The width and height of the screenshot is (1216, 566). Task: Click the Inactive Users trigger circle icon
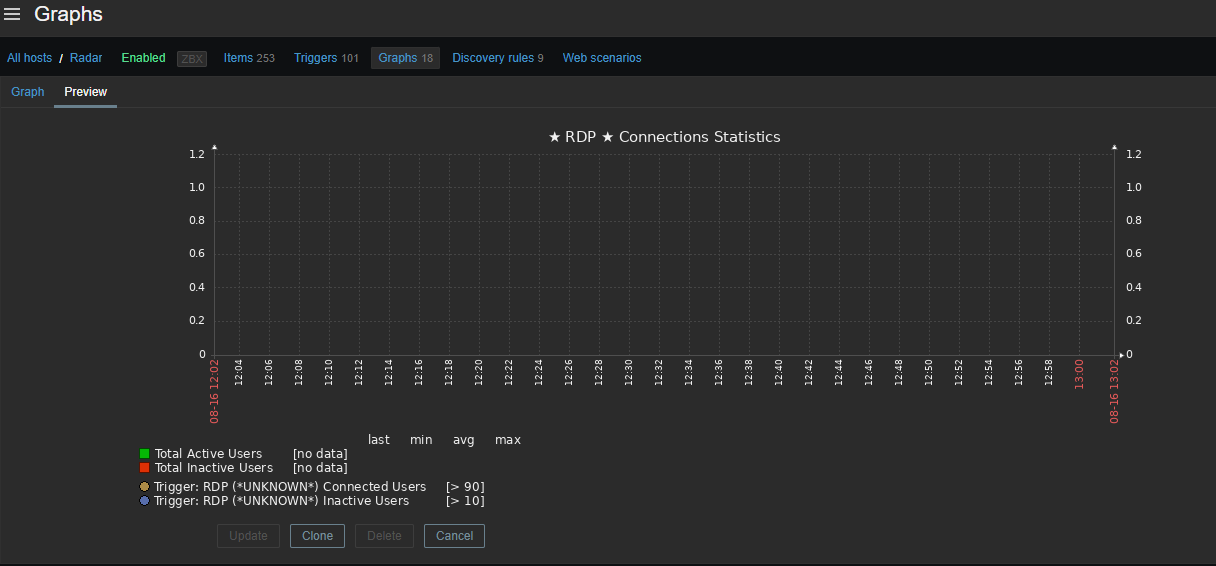tap(145, 501)
